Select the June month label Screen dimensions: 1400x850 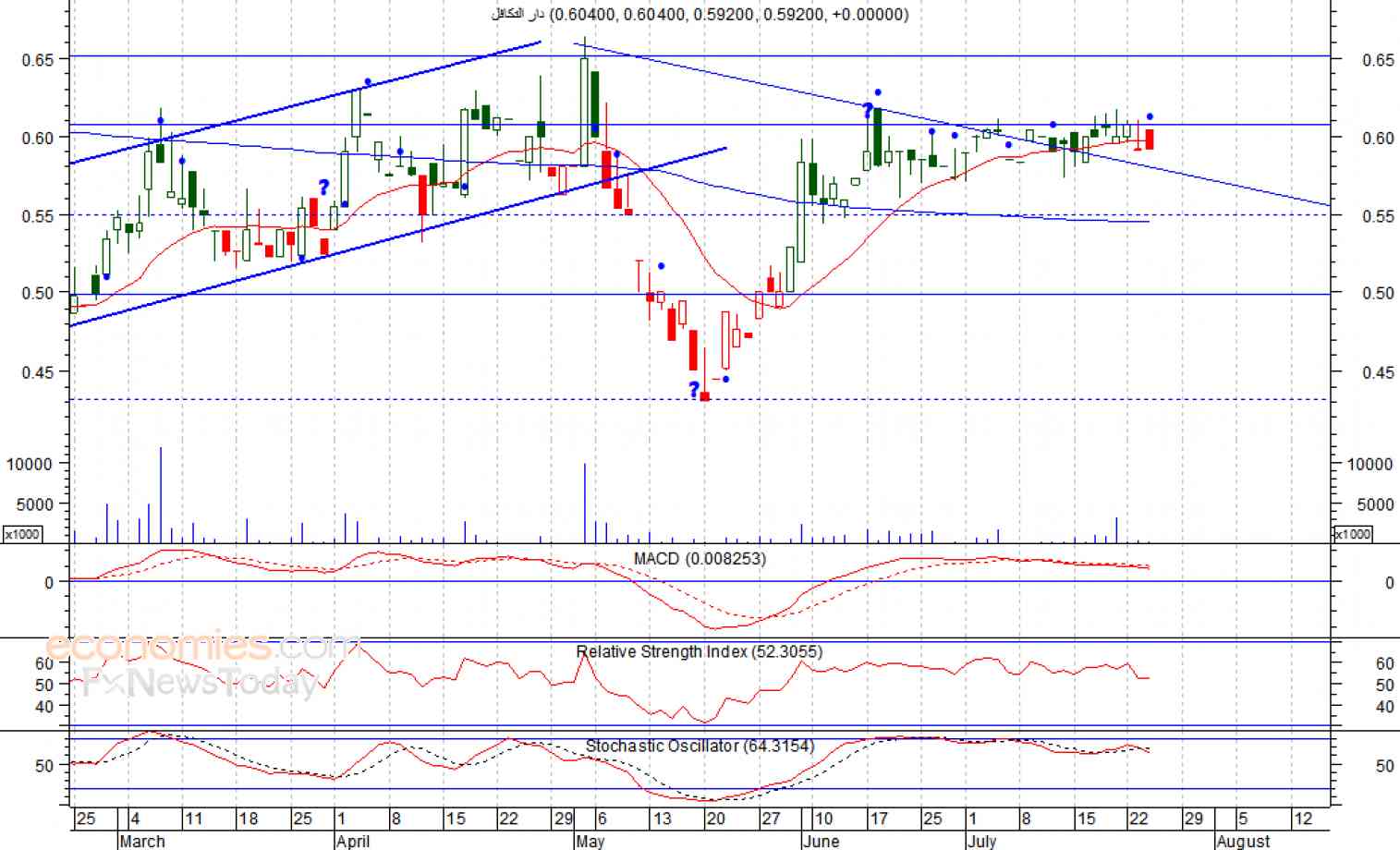tap(821, 842)
